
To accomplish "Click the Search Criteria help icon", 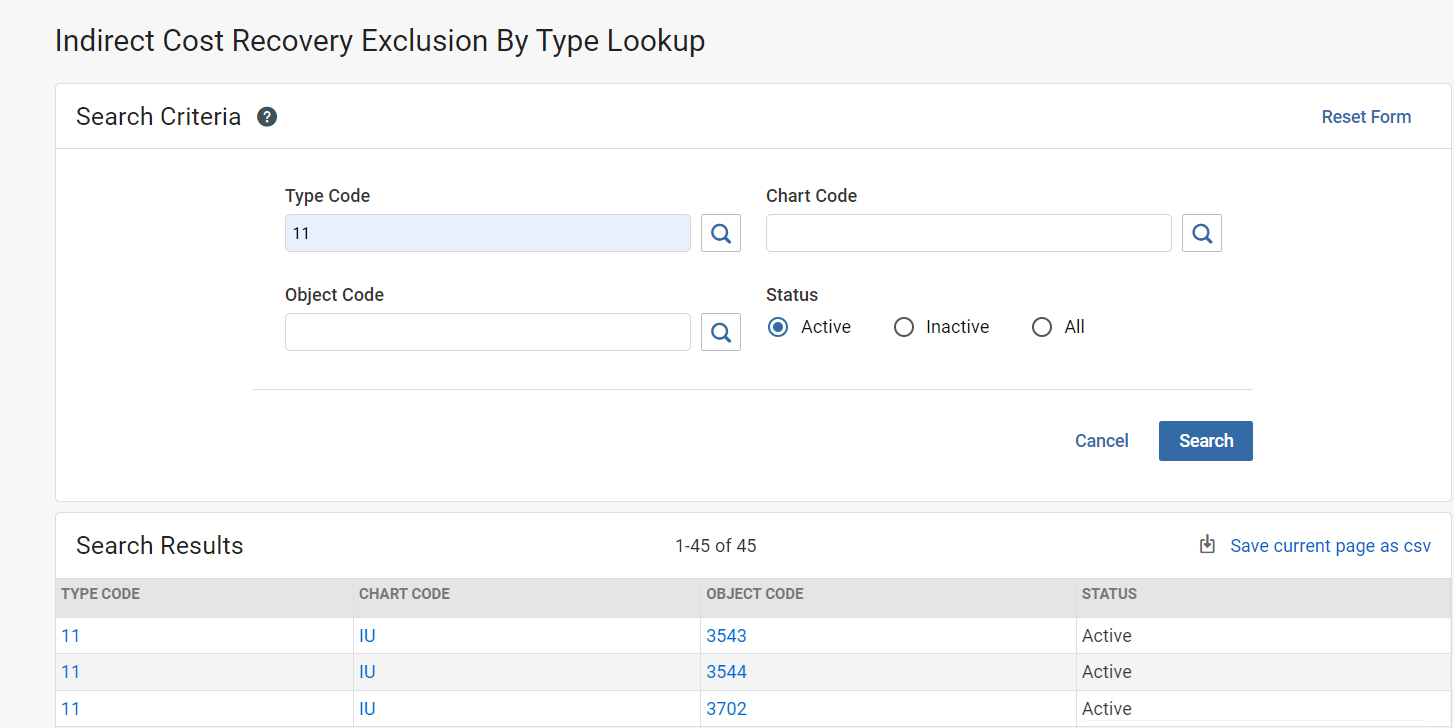I will [x=266, y=116].
